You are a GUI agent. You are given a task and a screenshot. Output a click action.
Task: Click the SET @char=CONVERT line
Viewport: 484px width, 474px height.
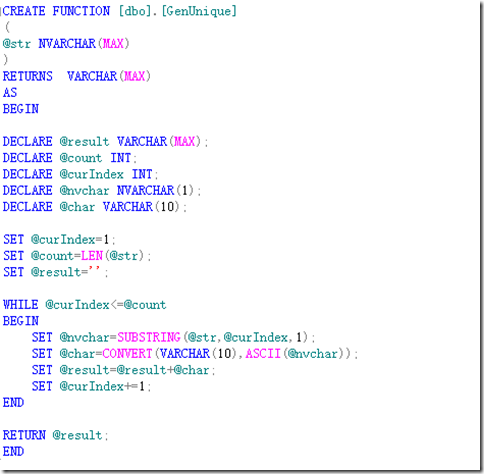click(x=195, y=354)
